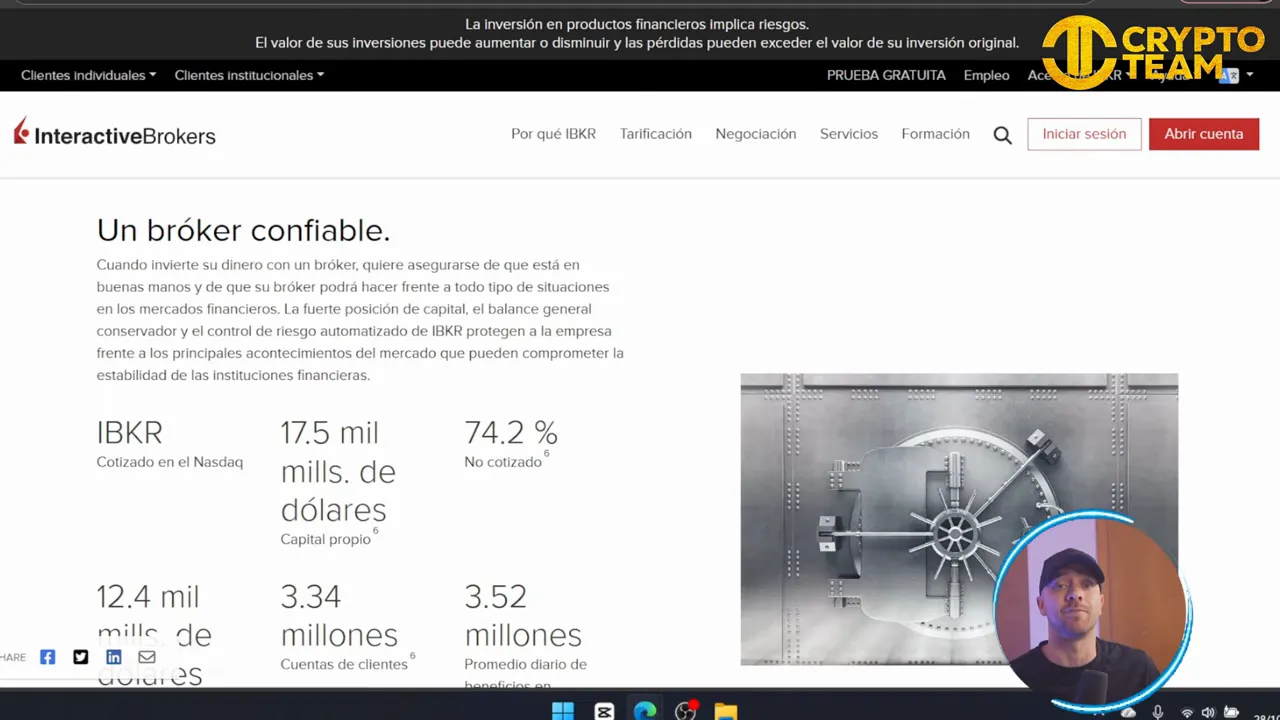
Task: Open the Windows Start menu
Action: 563,711
